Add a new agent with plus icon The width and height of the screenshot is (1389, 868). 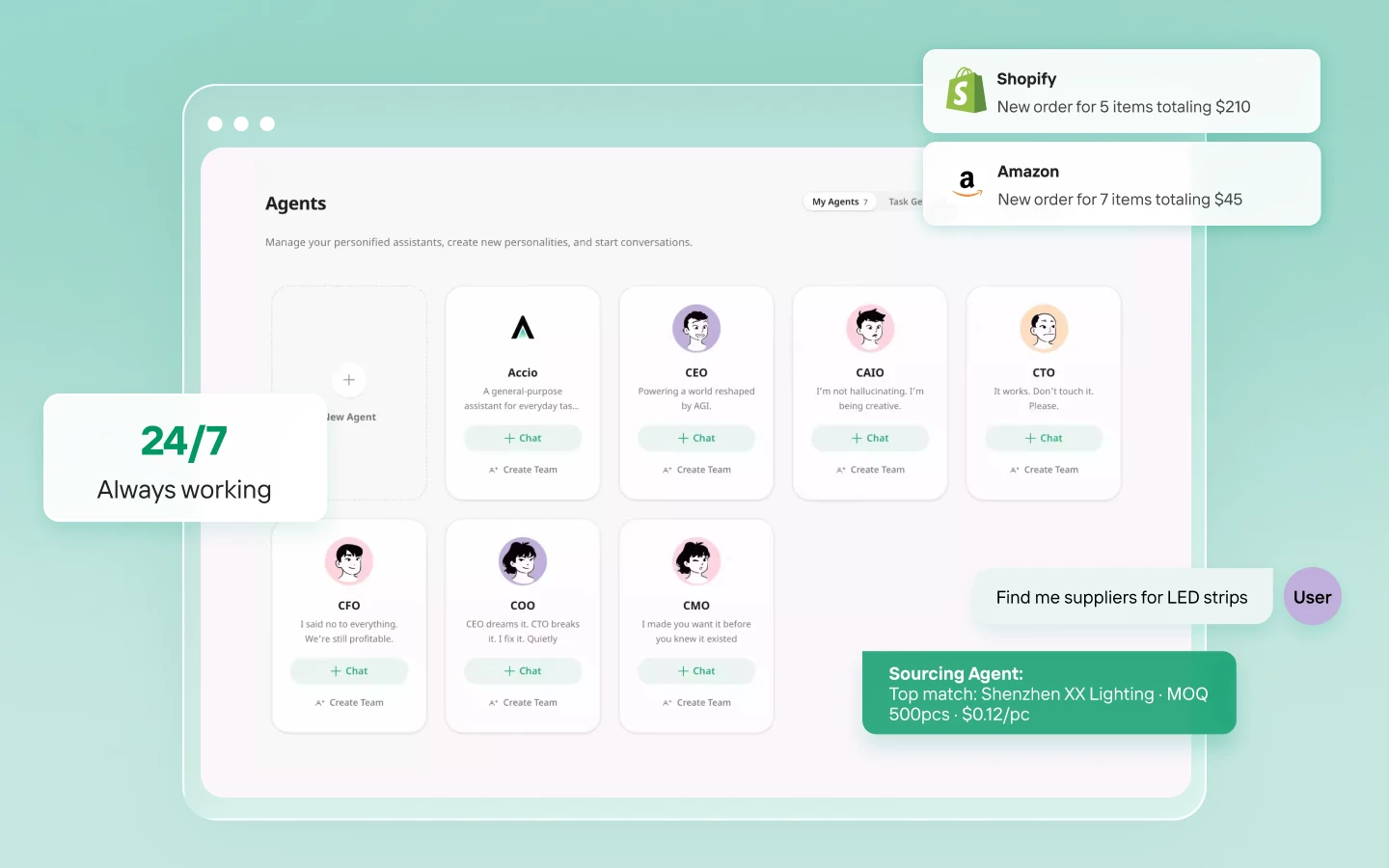coord(349,380)
